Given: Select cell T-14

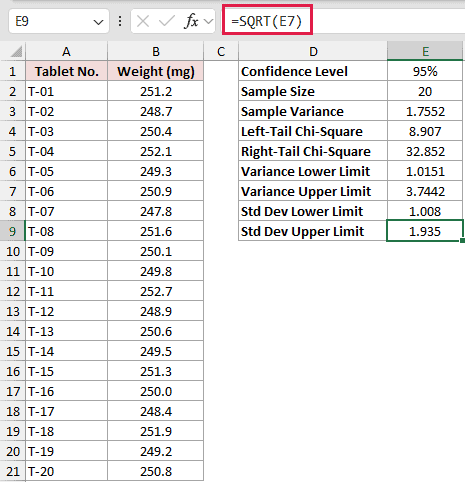Looking at the screenshot, I should pyautogui.click(x=67, y=351).
